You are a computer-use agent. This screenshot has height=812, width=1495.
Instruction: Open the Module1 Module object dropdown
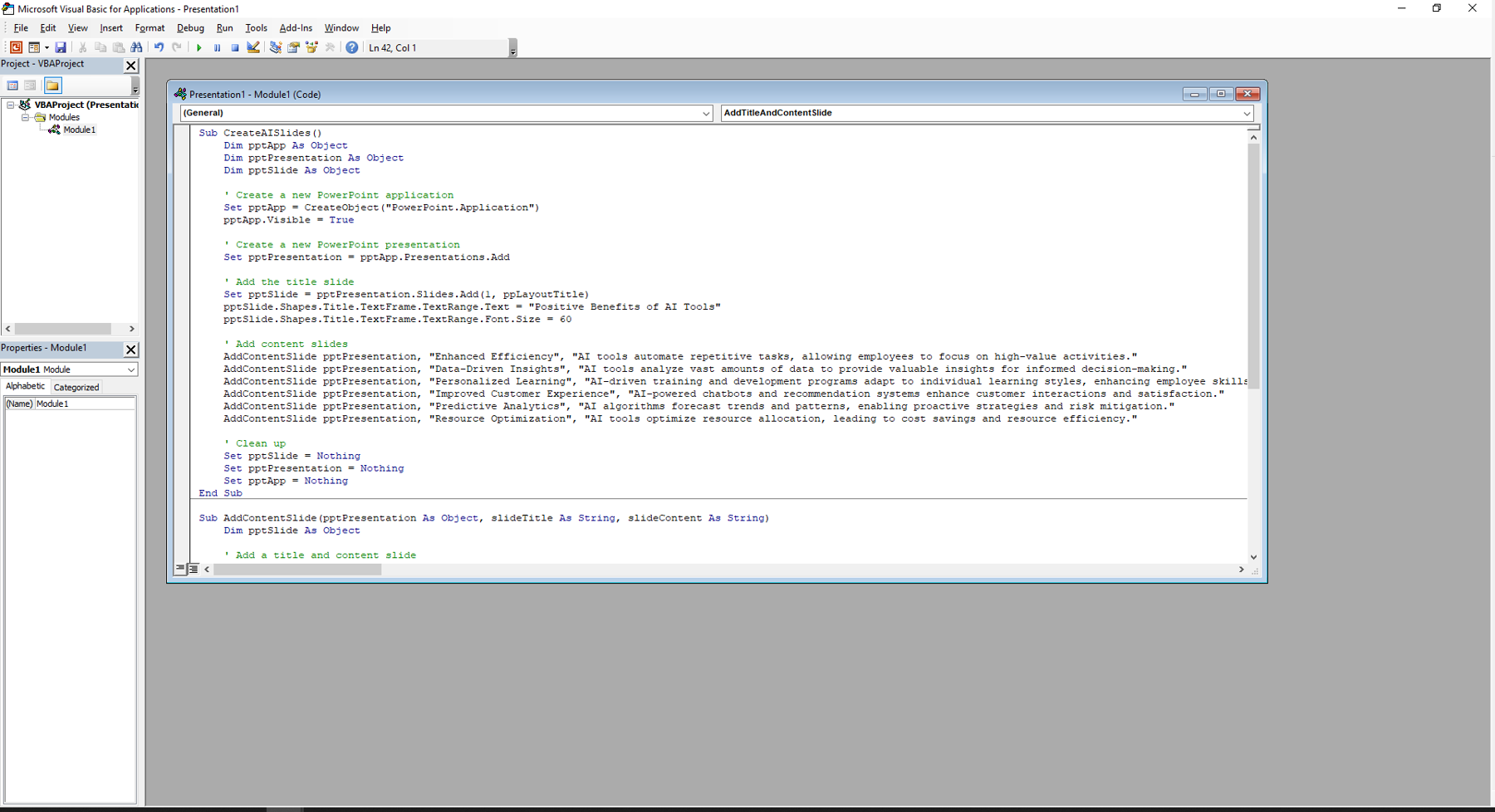(131, 369)
